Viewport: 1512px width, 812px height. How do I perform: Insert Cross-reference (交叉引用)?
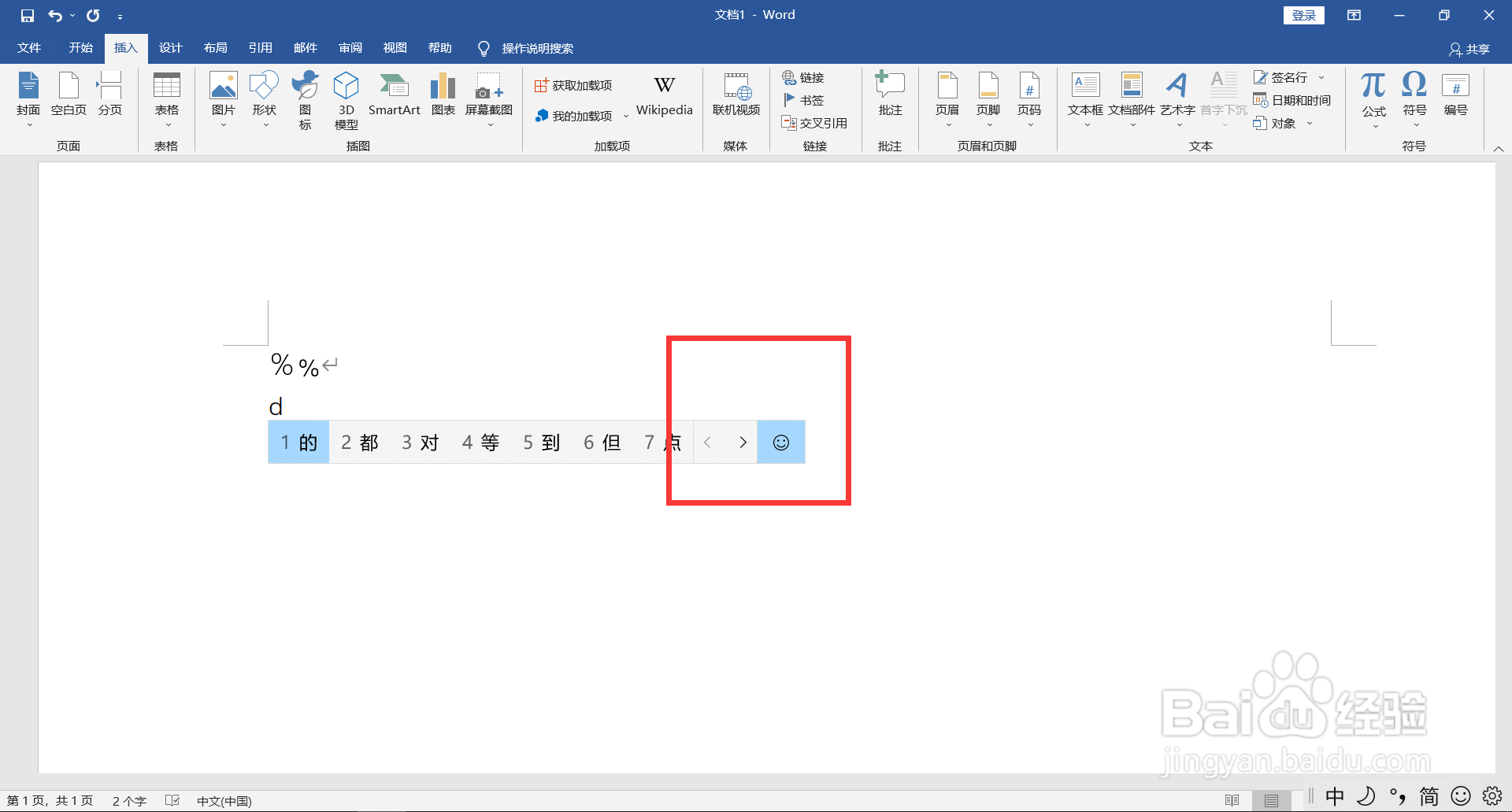click(814, 123)
